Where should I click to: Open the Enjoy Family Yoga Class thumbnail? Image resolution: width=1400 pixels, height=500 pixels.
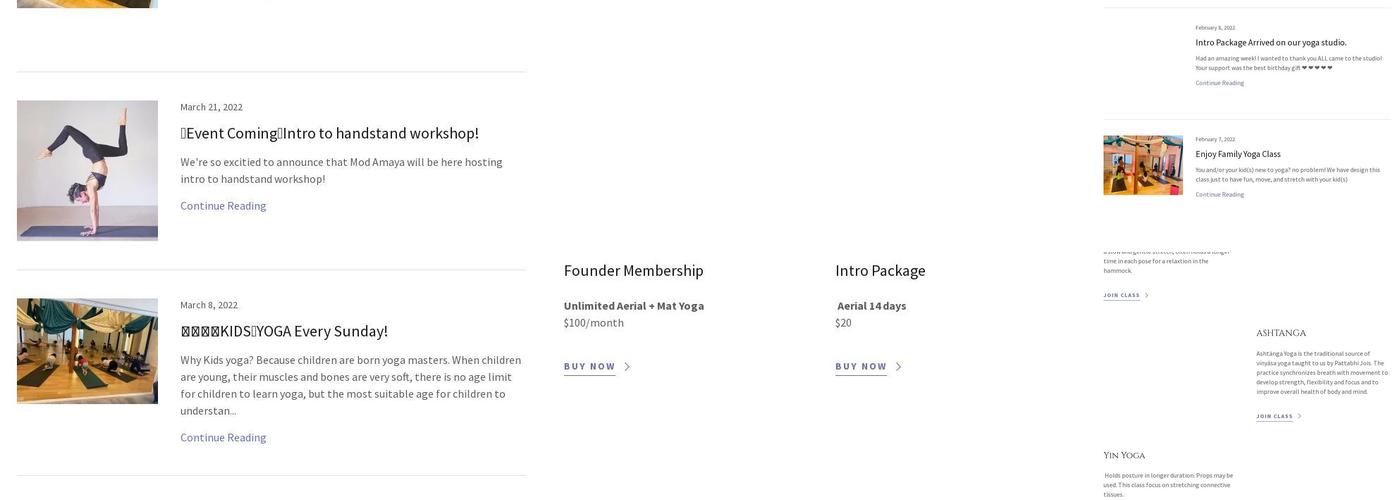click(1143, 165)
